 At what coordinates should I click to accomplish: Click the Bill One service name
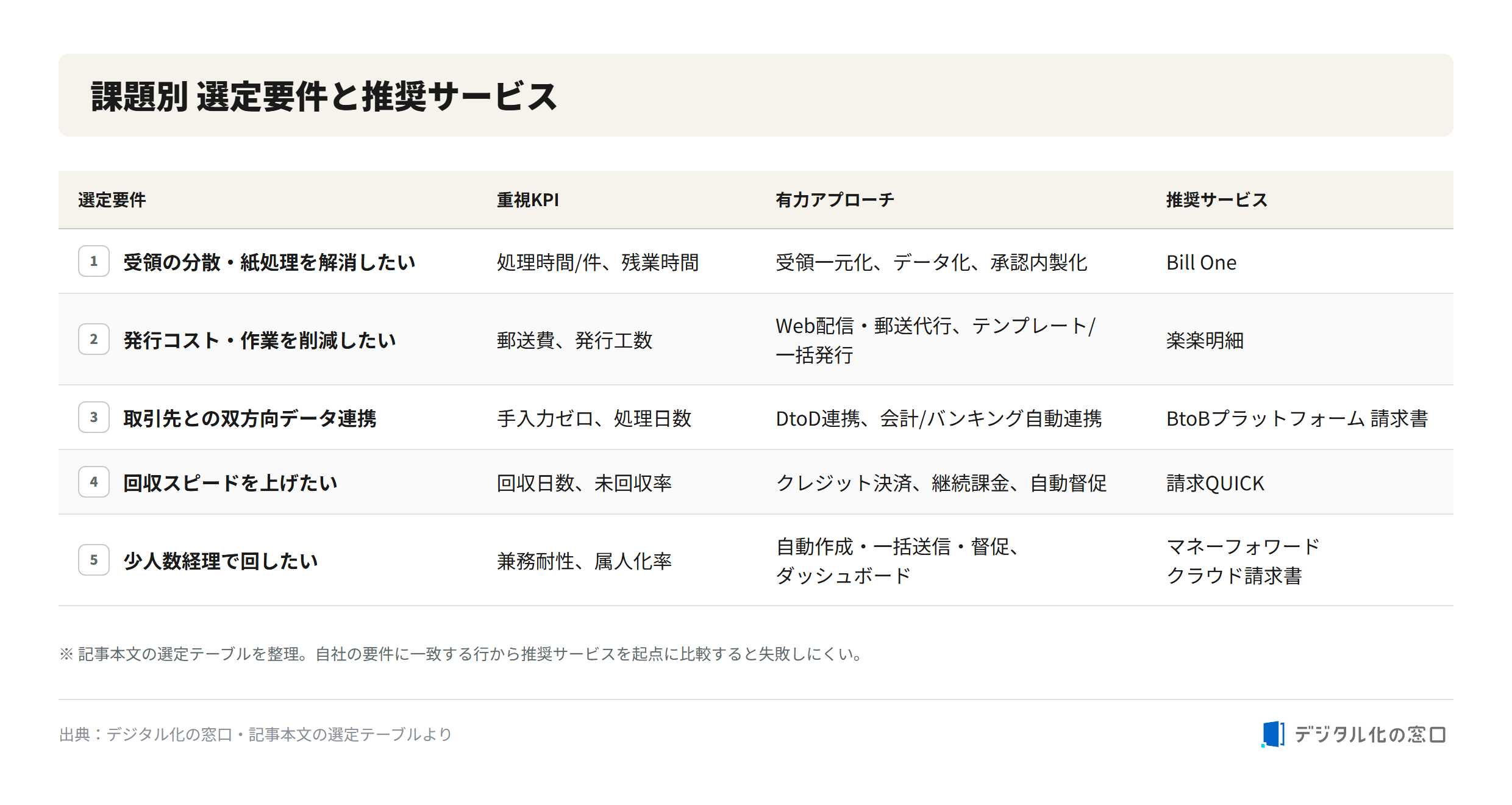[x=1201, y=262]
